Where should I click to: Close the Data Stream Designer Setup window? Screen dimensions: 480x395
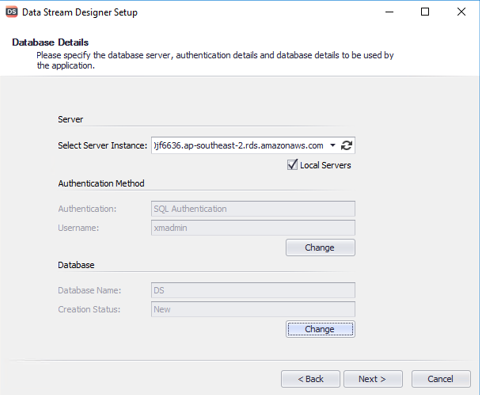[x=461, y=12]
